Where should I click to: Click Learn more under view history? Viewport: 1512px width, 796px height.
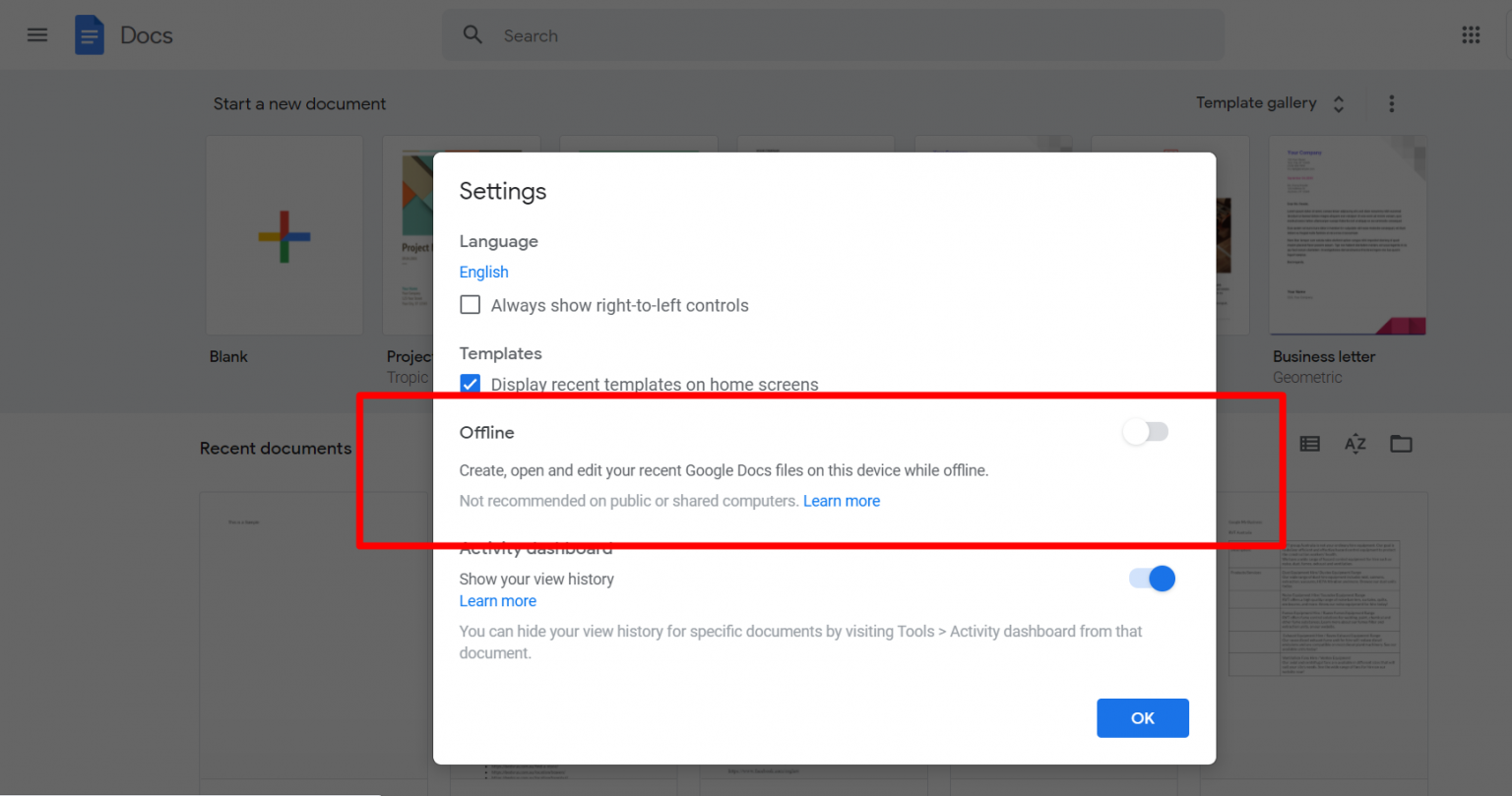click(497, 600)
